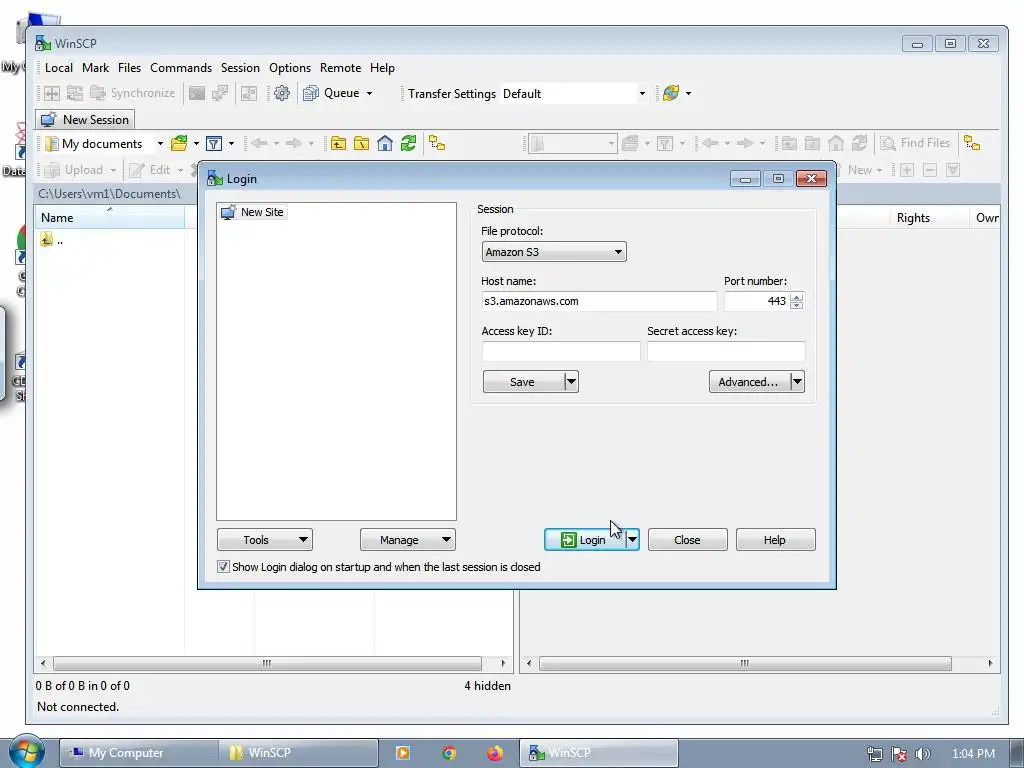This screenshot has height=768, width=1024.
Task: Click the Action Center flag tray icon
Action: 899,754
